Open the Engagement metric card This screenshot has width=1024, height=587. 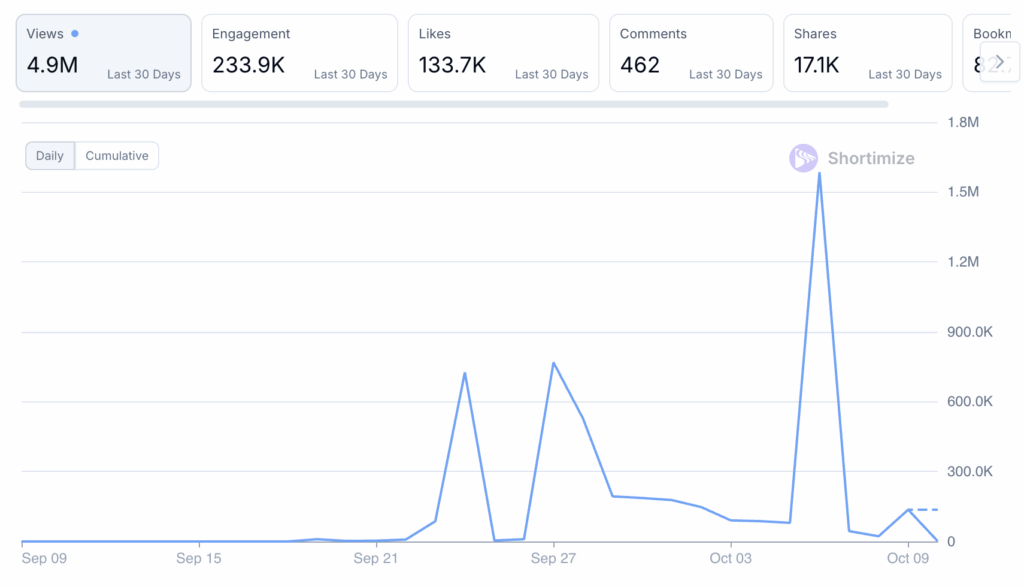299,53
